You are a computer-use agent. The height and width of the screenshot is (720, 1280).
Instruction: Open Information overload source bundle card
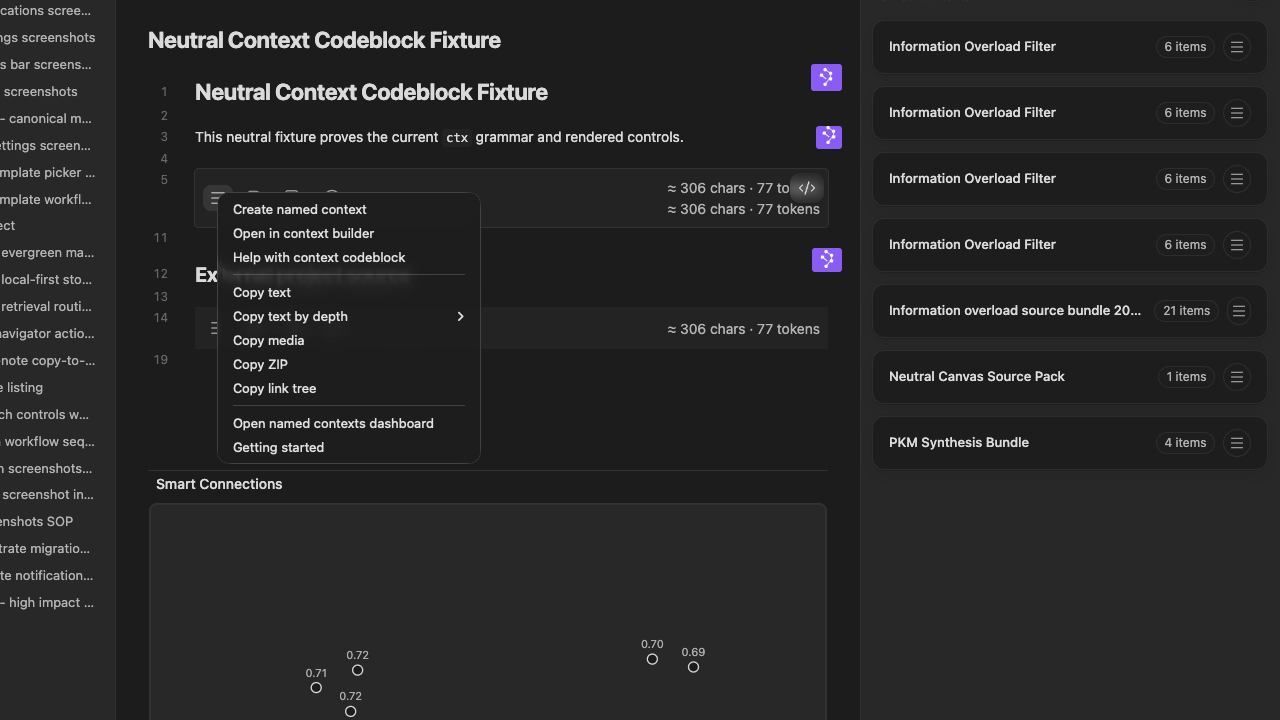point(1070,311)
